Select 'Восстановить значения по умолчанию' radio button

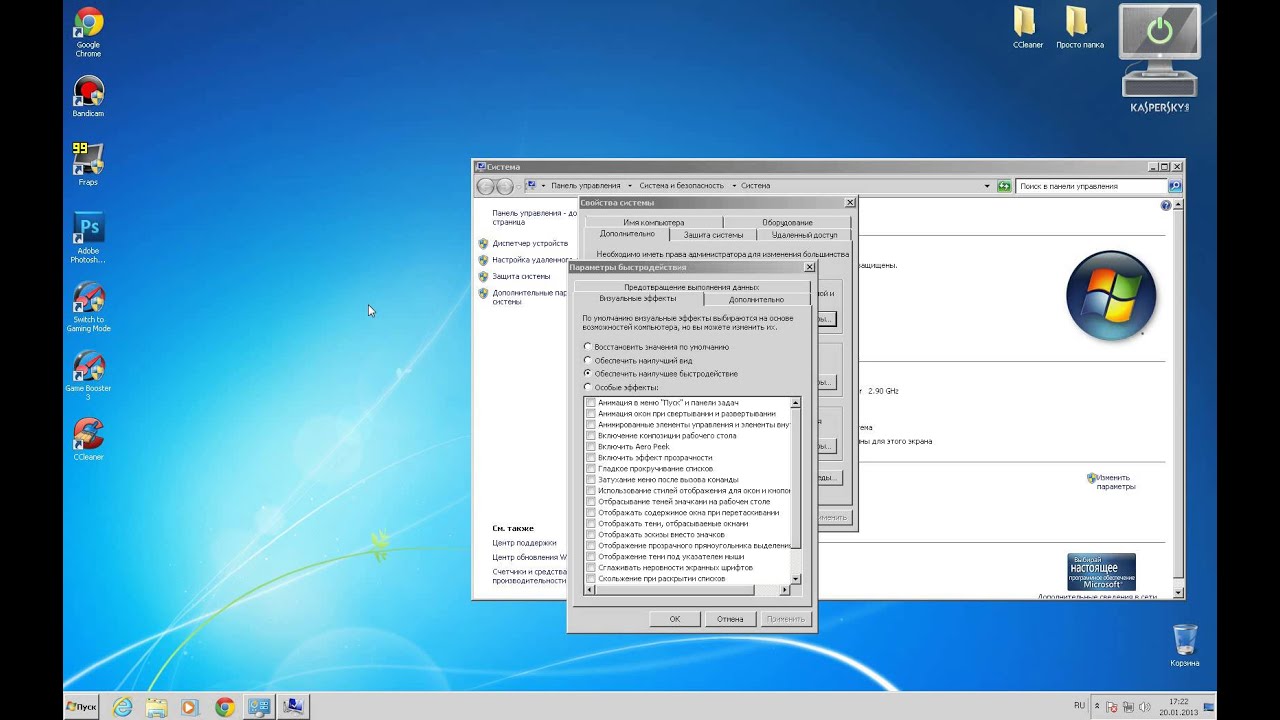click(587, 347)
